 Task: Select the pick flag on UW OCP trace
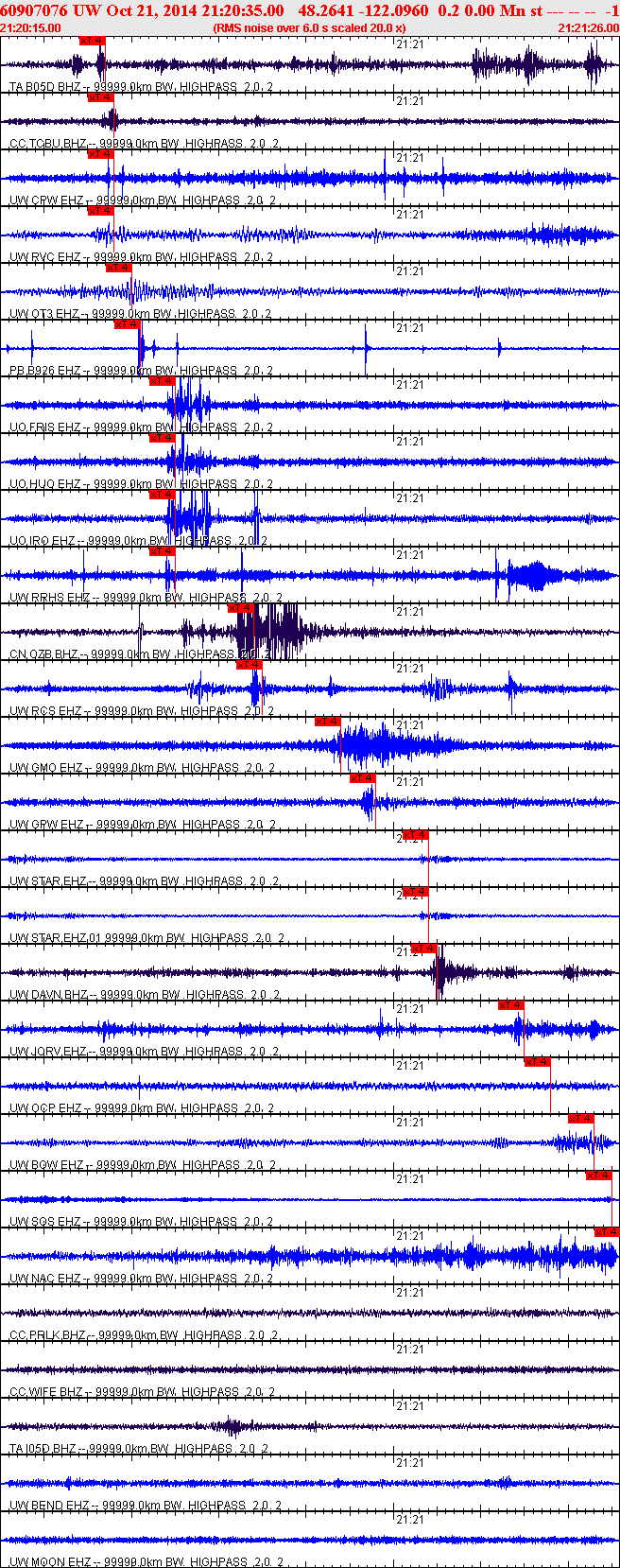537,1062
